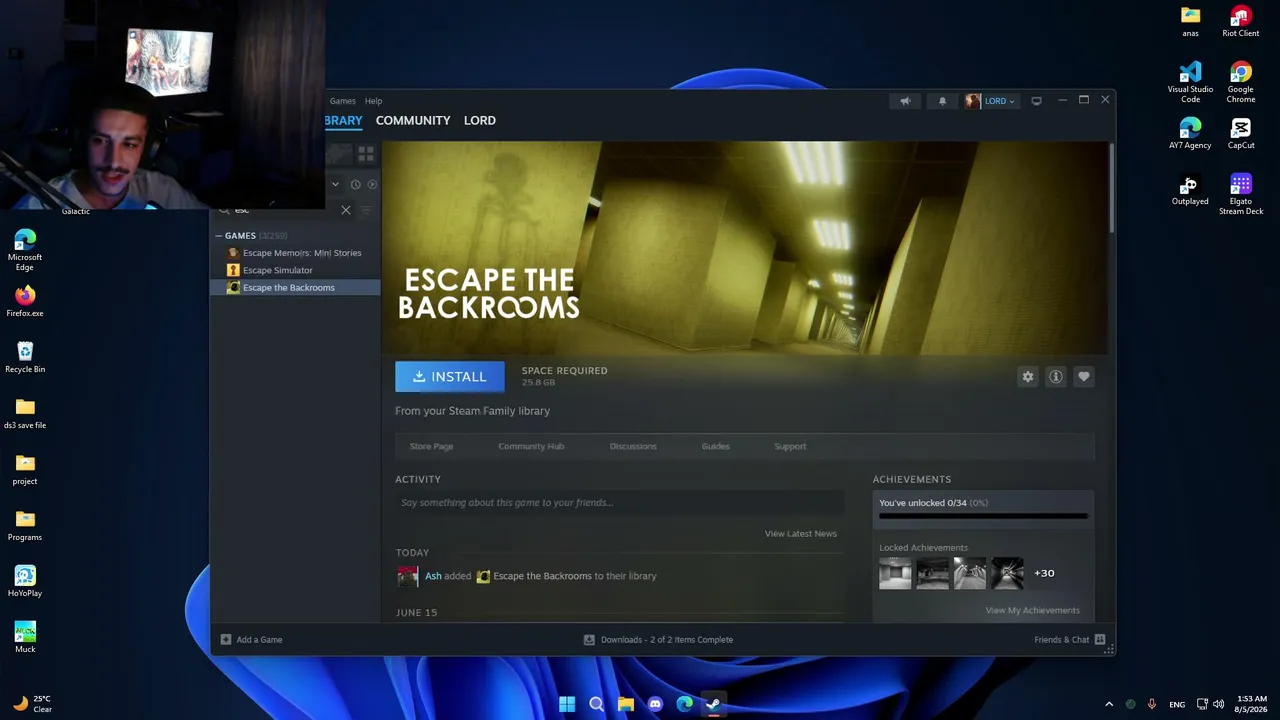Image resolution: width=1280 pixels, height=720 pixels.
Task: Toggle the ready-to-play filter icon
Action: (x=372, y=184)
